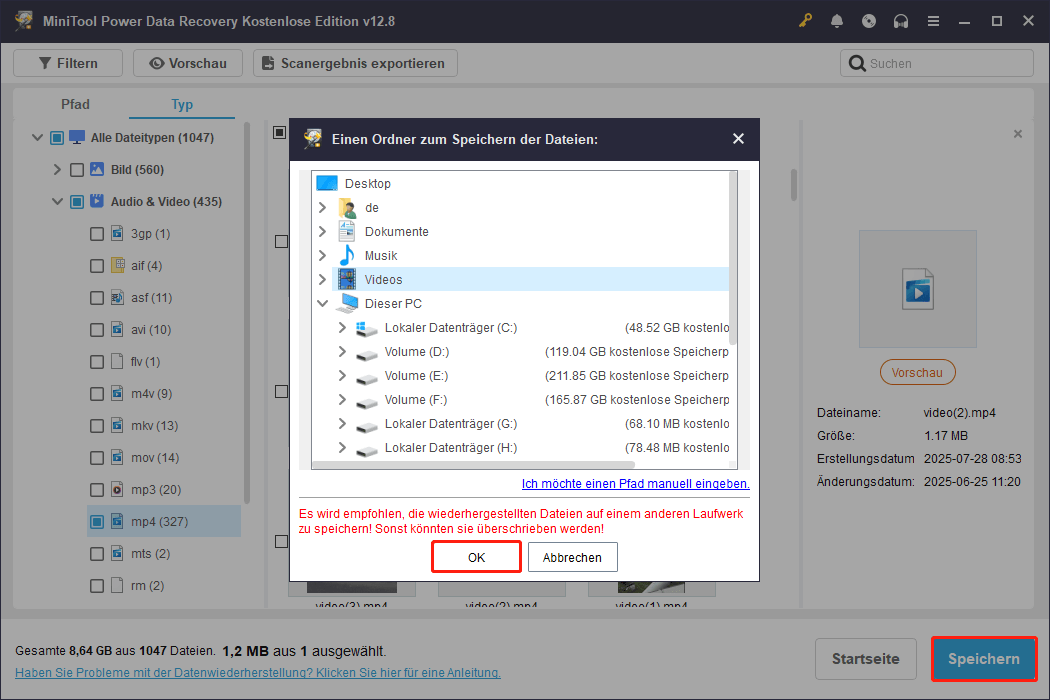
Task: Click the disc icon in title bar
Action: 869,21
